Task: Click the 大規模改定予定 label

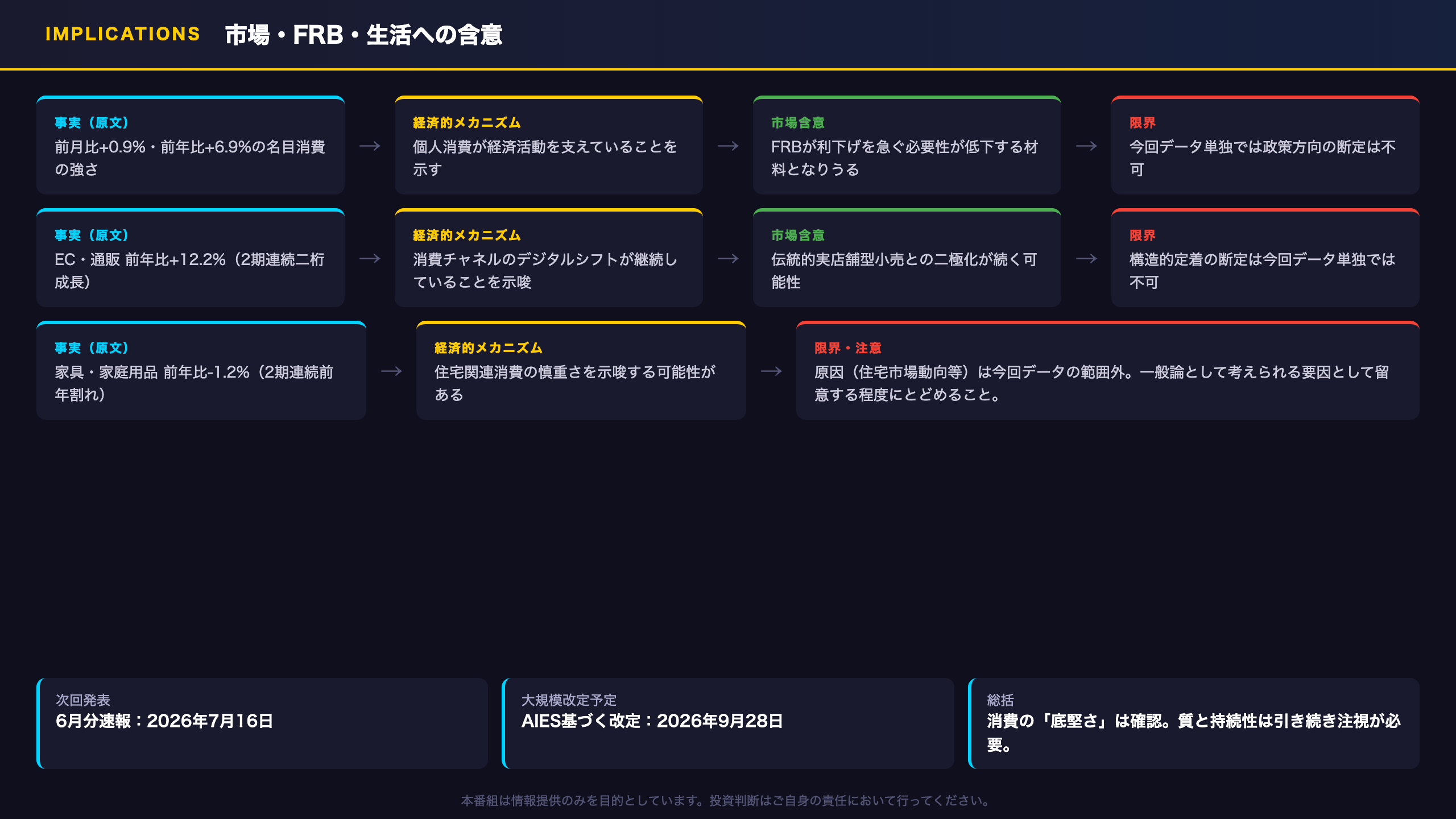Action: click(569, 700)
